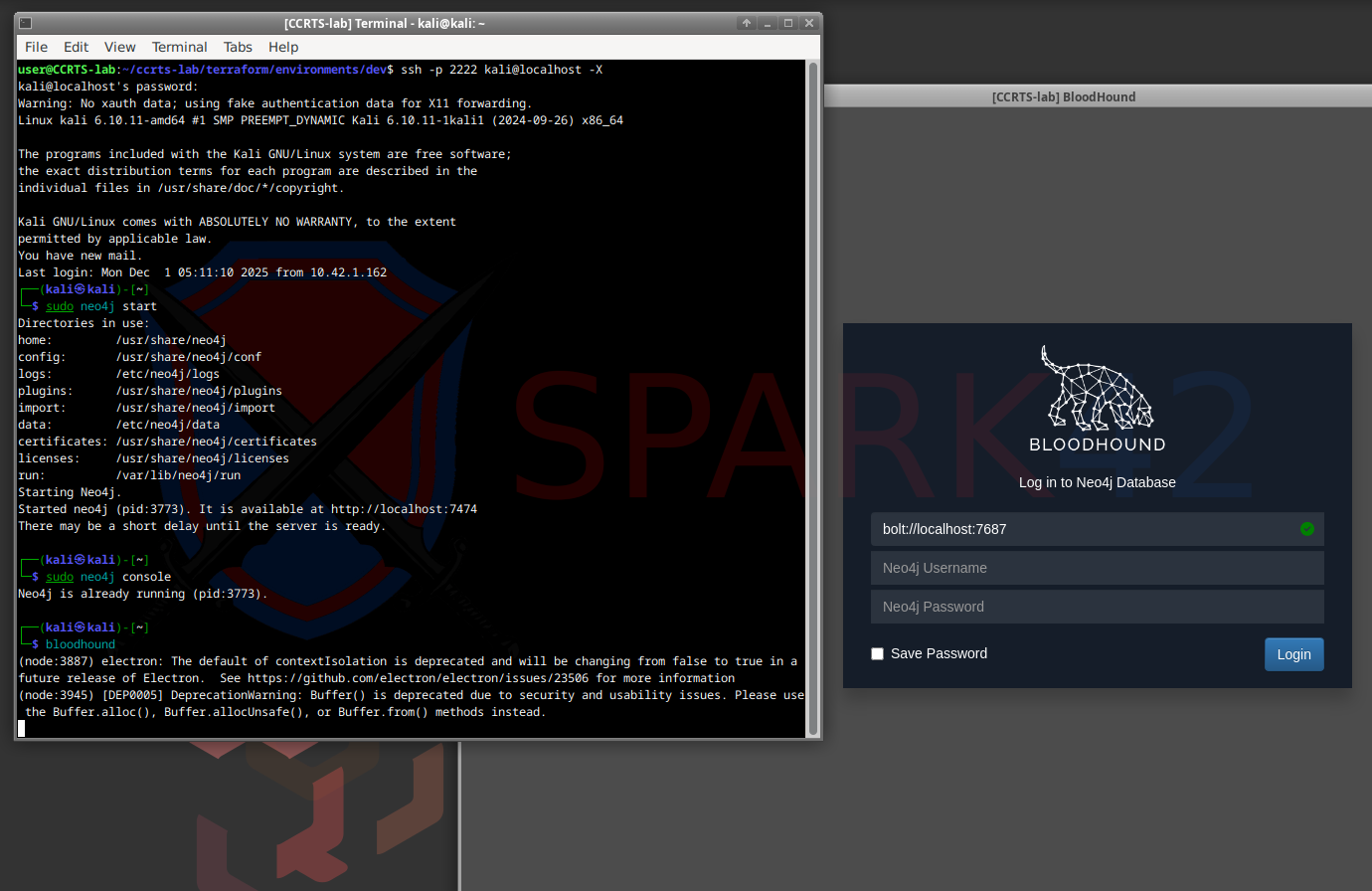Click the /usr/share/neo4j/plugins path
1372x891 pixels.
(199, 391)
